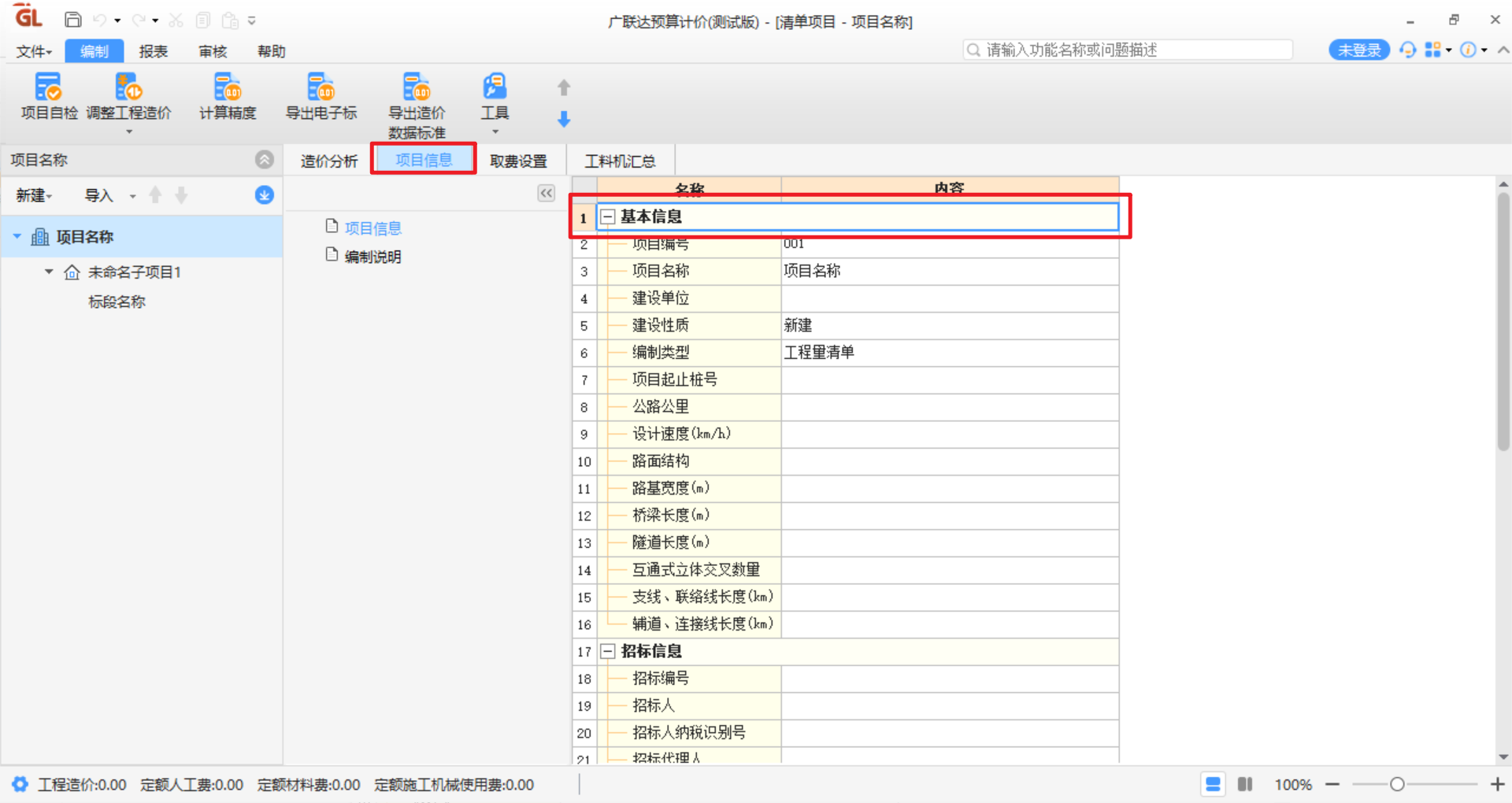This screenshot has width=1512, height=803.
Task: Collapse the 招标信息 section
Action: click(x=608, y=651)
